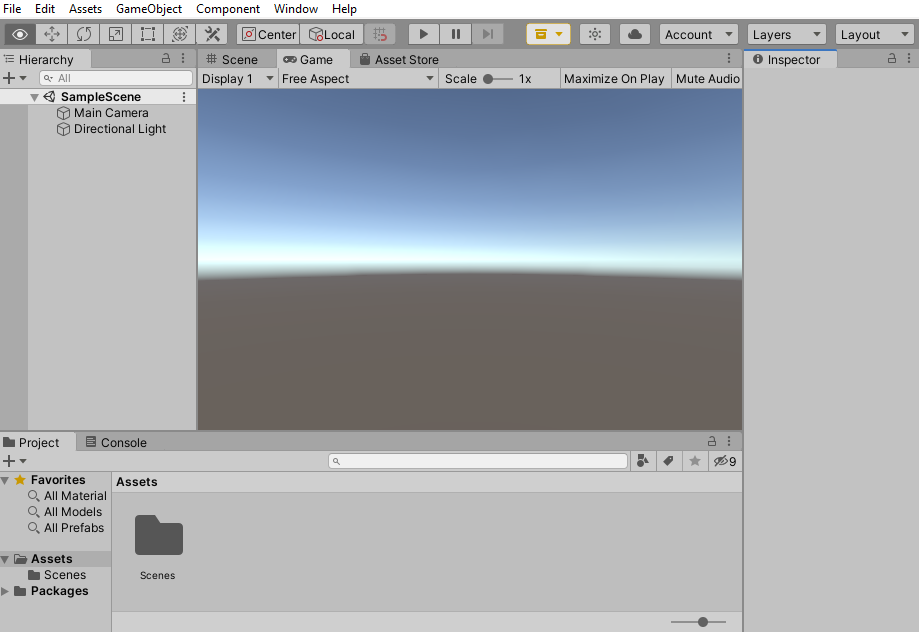
Task: Click the Hierarchy create plus button
Action: click(15, 78)
